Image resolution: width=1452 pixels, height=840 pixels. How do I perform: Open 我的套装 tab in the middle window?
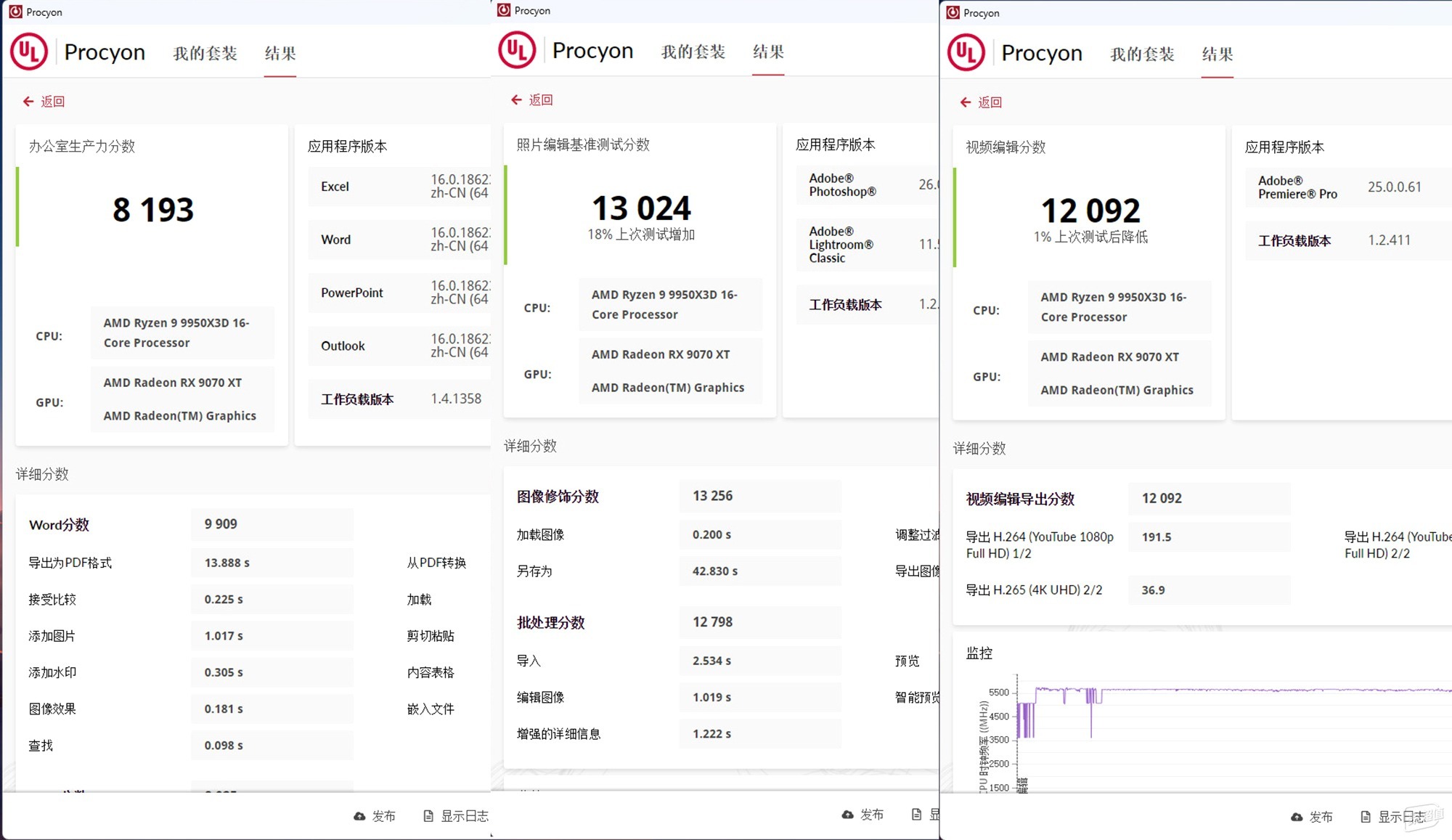(693, 52)
